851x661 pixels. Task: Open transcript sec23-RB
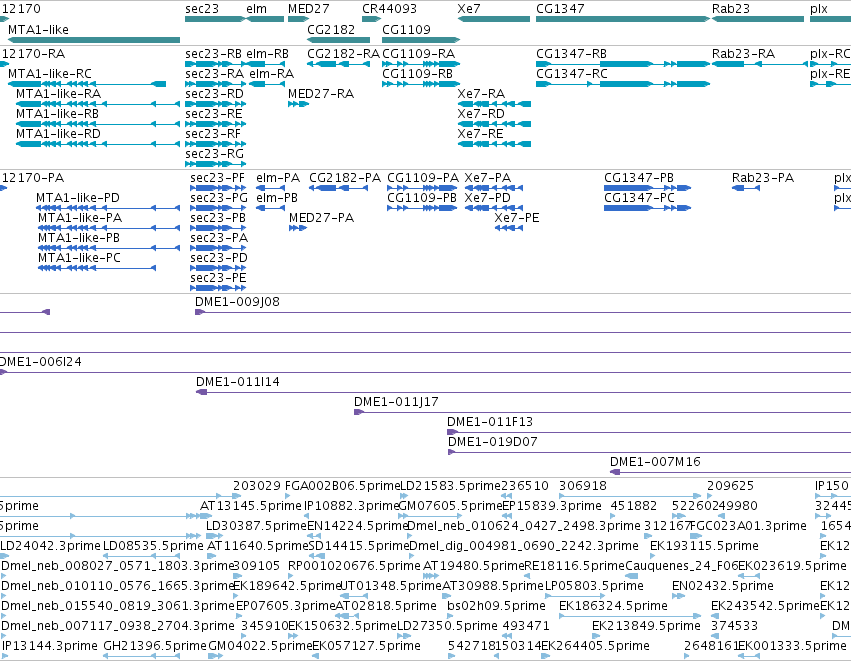[213, 54]
